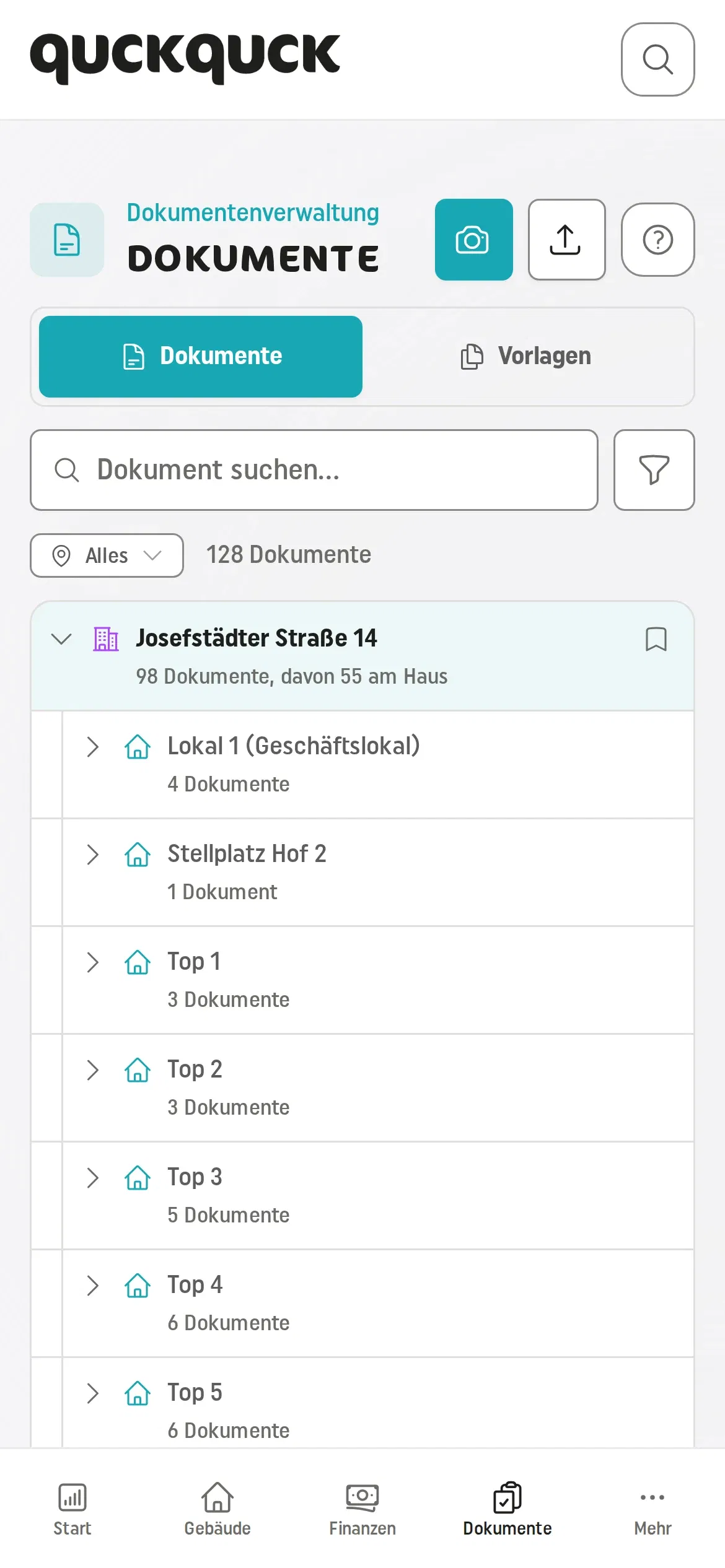Open global search via magnifier button
This screenshot has height=1568, width=725.
(657, 59)
